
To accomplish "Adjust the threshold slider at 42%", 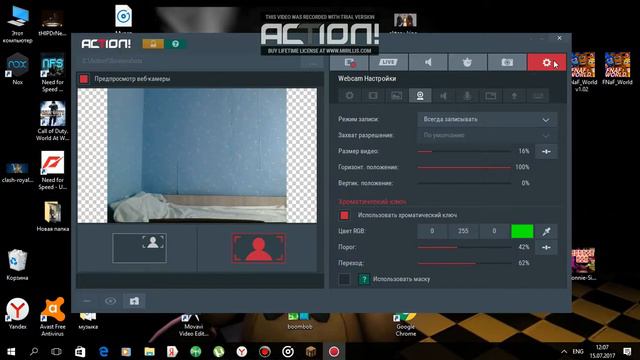I will 464,247.
